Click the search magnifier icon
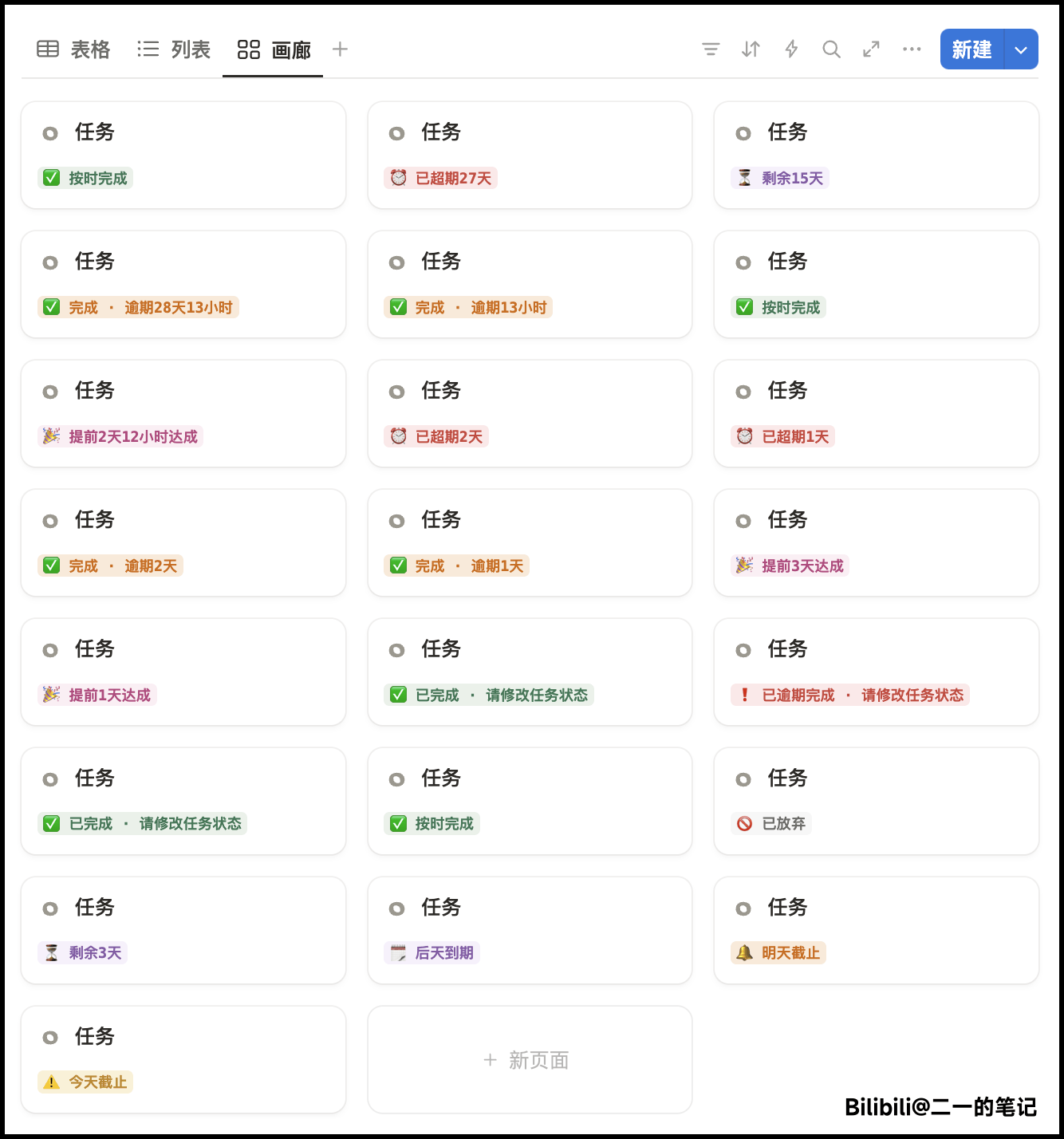 [831, 49]
